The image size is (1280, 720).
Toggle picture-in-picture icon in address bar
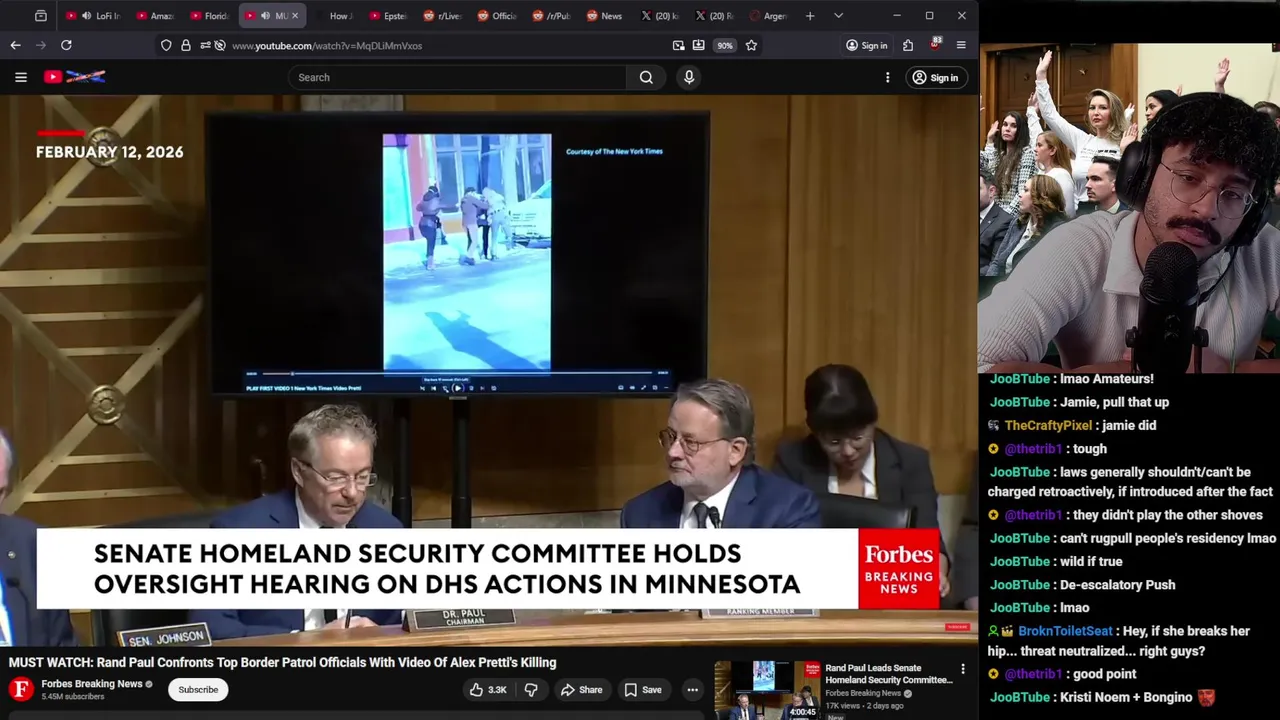click(x=679, y=45)
